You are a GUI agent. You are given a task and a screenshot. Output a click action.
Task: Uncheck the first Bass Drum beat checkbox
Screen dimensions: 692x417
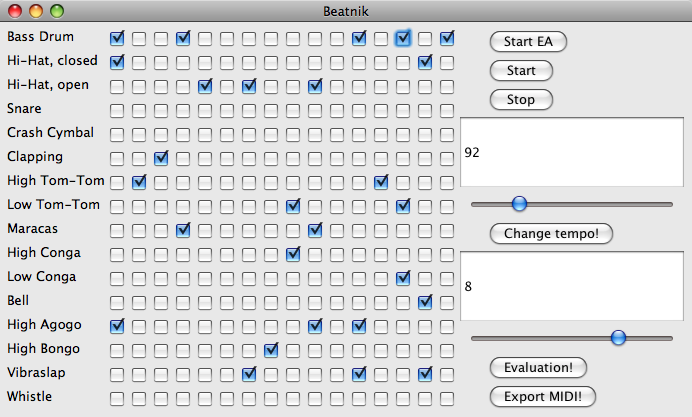point(117,38)
